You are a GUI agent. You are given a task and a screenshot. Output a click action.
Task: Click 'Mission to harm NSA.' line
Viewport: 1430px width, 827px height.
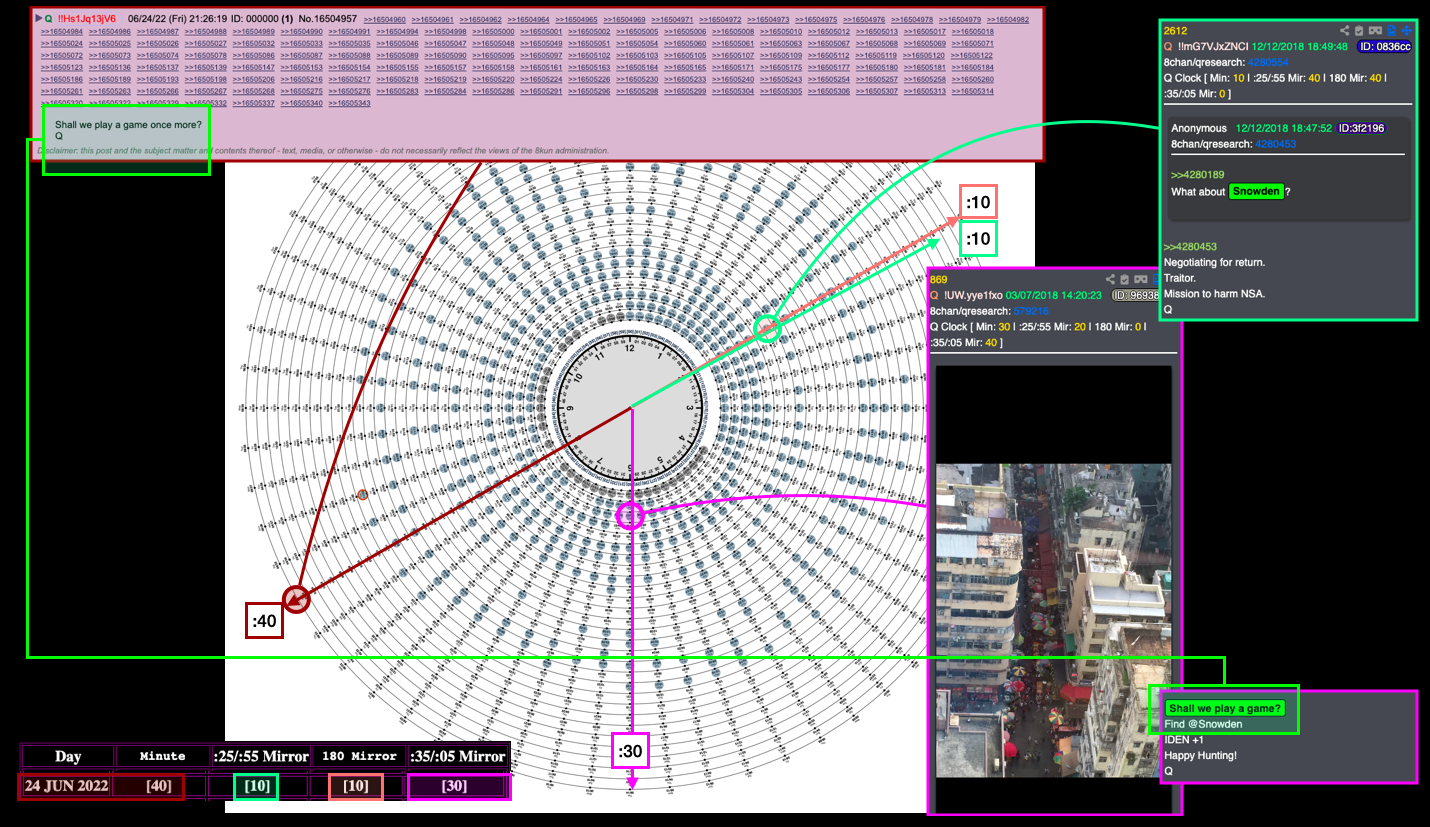tap(1214, 293)
